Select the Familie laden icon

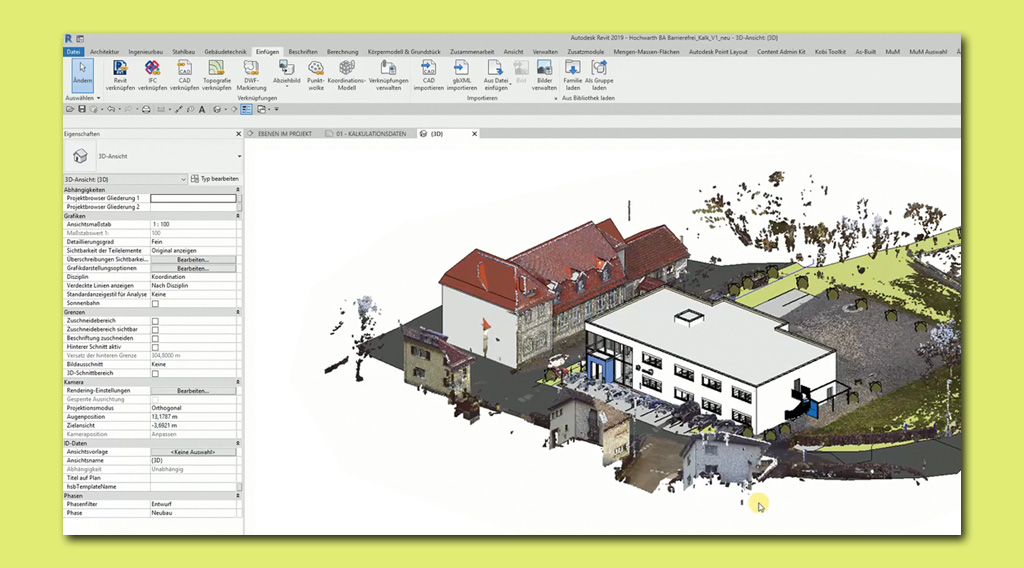[x=572, y=69]
